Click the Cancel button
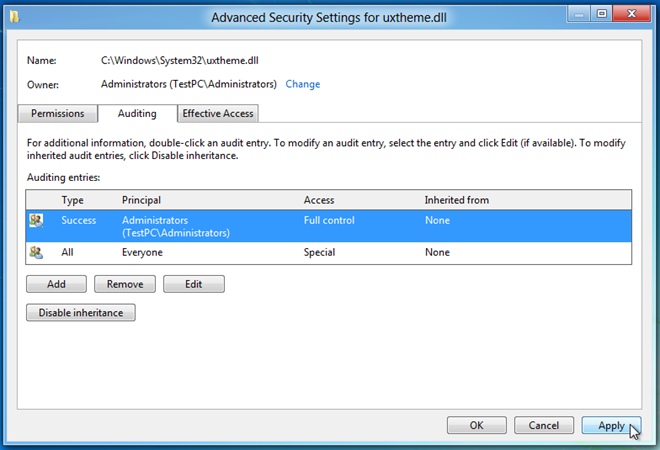Image resolution: width=660 pixels, height=450 pixels. (544, 425)
